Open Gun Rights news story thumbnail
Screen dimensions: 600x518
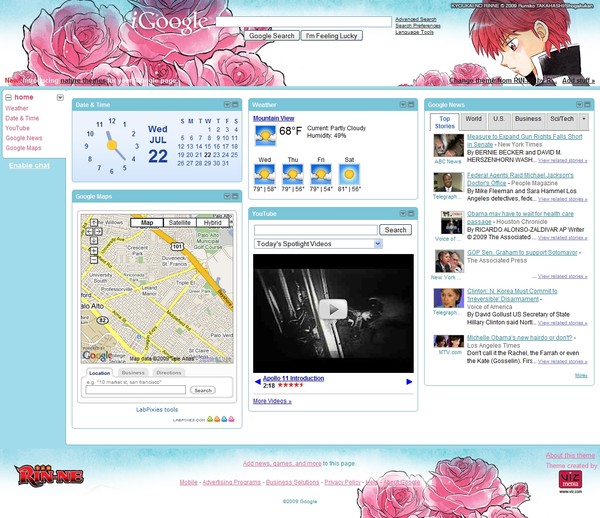tap(448, 145)
